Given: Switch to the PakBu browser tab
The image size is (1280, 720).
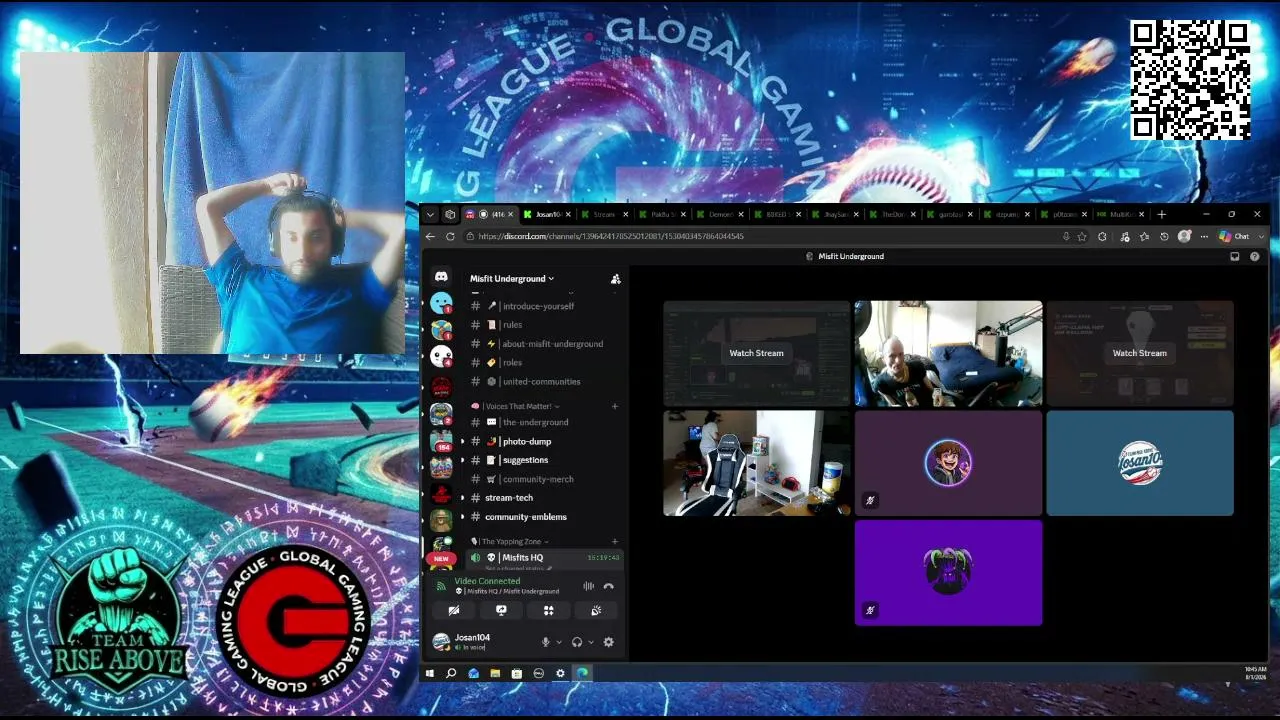Looking at the screenshot, I should 662,214.
